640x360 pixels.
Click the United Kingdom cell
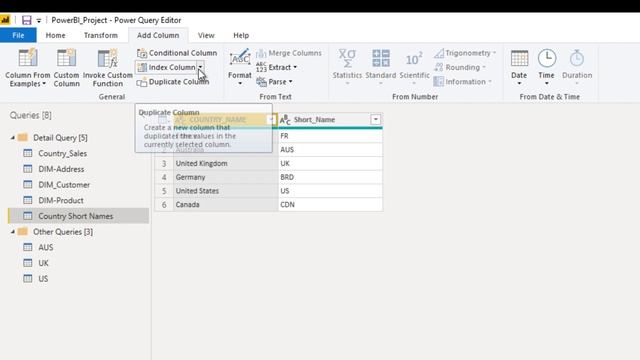pyautogui.click(x=226, y=163)
